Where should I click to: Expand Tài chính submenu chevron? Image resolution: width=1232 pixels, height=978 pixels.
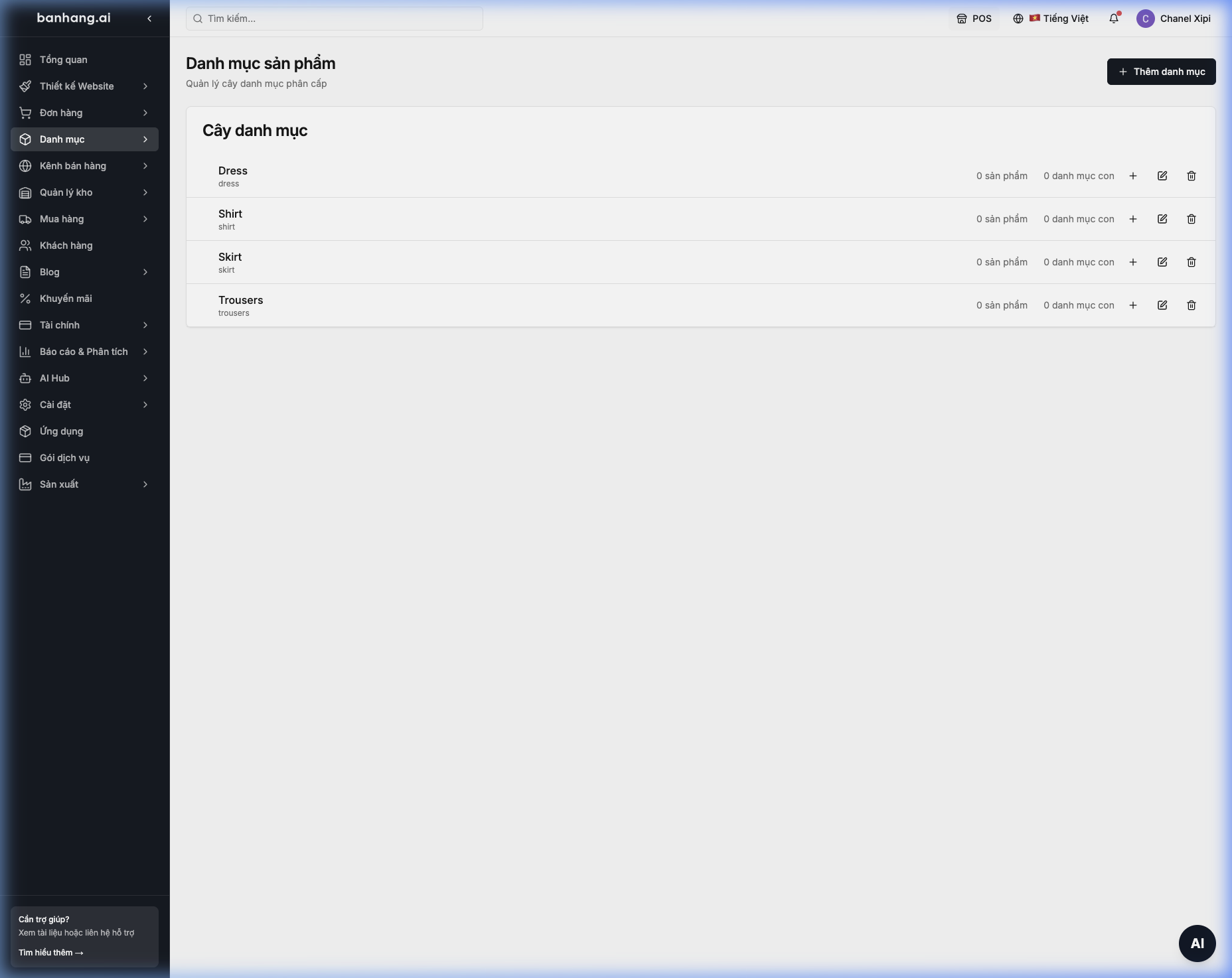(x=145, y=325)
